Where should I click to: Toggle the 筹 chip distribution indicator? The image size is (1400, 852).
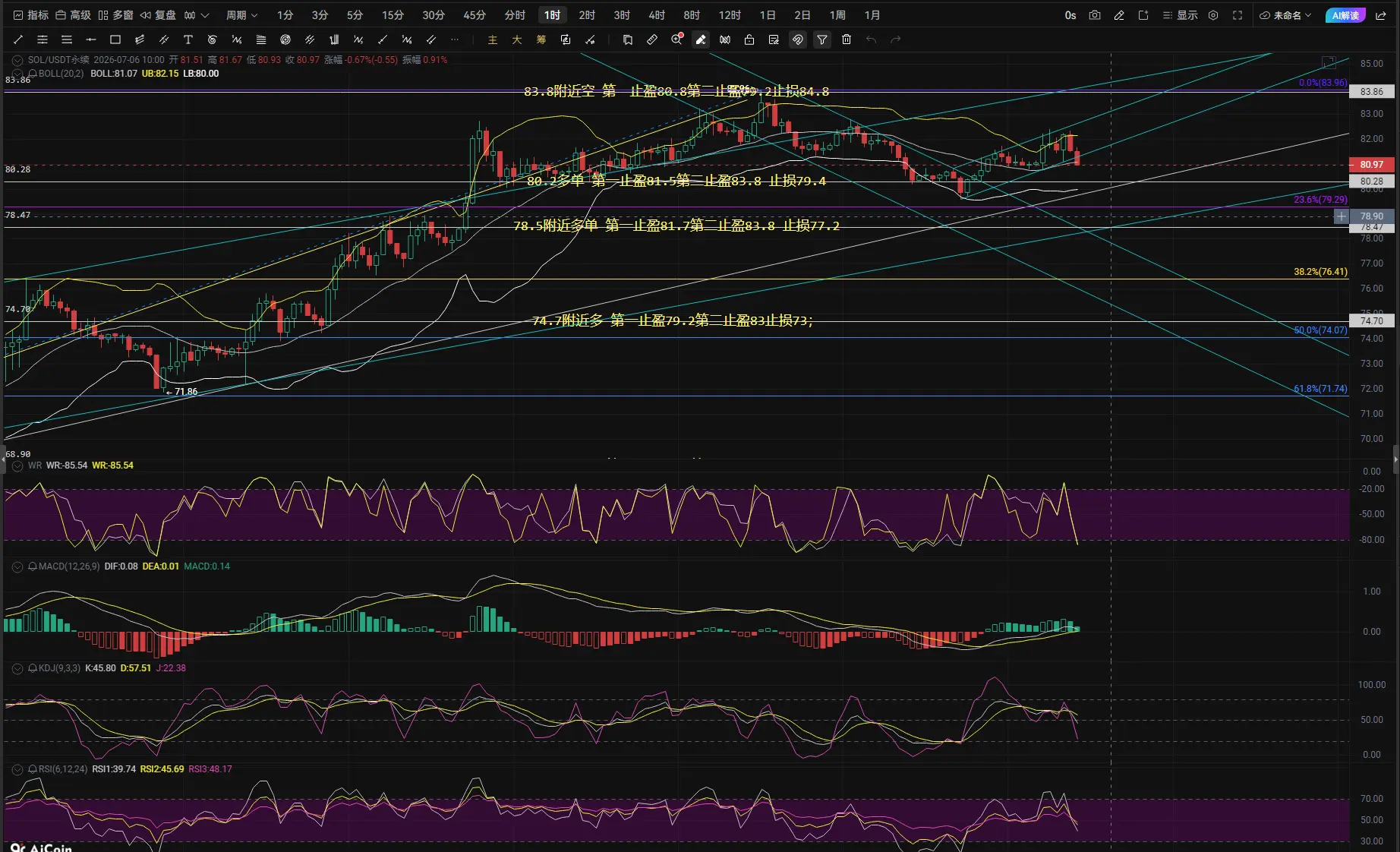[x=541, y=39]
